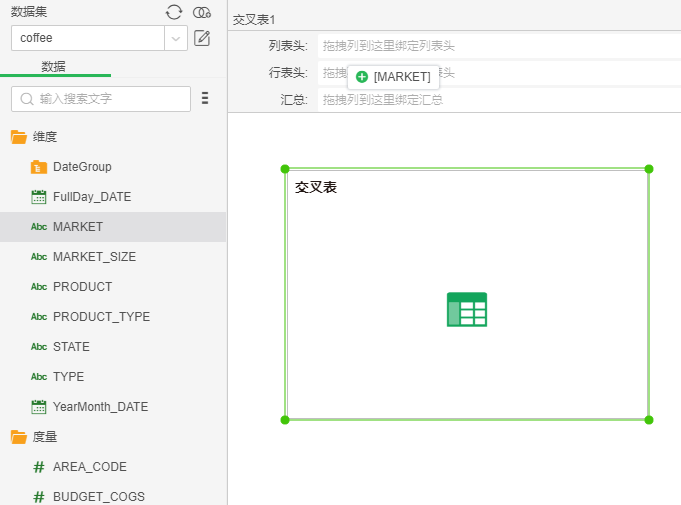This screenshot has width=681, height=505.
Task: Select YearMonth_DATE field
Action: [x=100, y=407]
